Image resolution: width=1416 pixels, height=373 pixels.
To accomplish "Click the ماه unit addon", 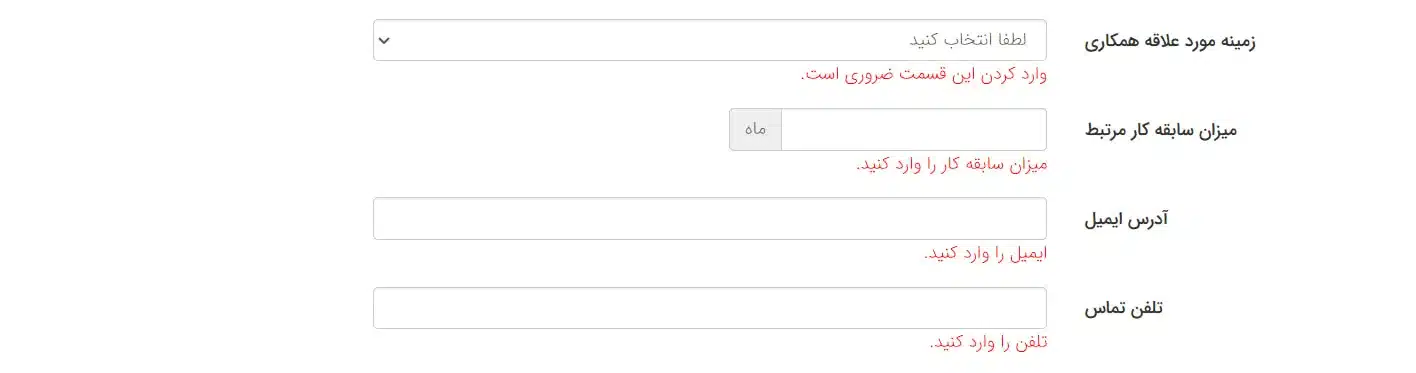I will 755,129.
